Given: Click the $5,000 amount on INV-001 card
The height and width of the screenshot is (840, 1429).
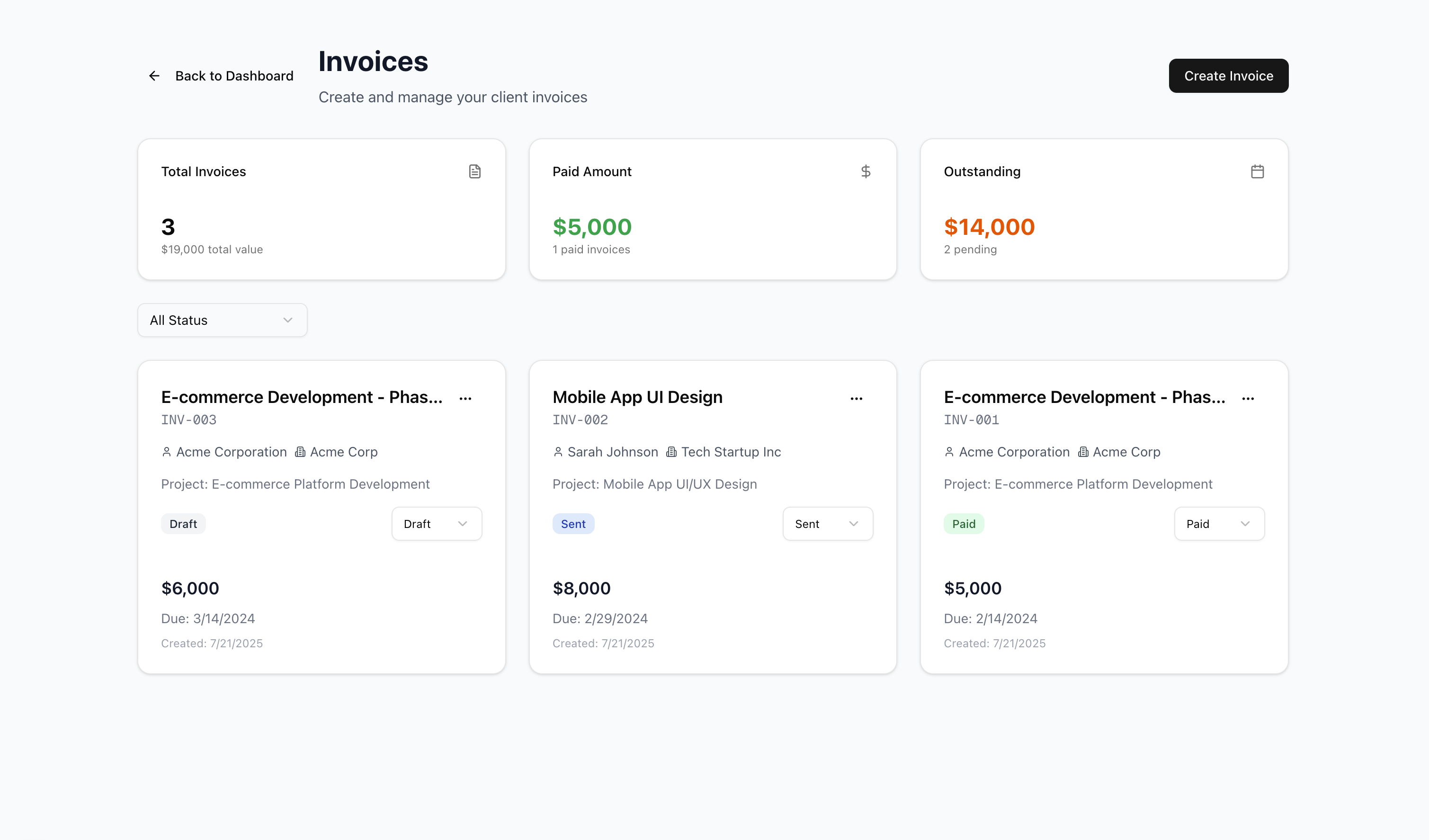Looking at the screenshot, I should [973, 589].
